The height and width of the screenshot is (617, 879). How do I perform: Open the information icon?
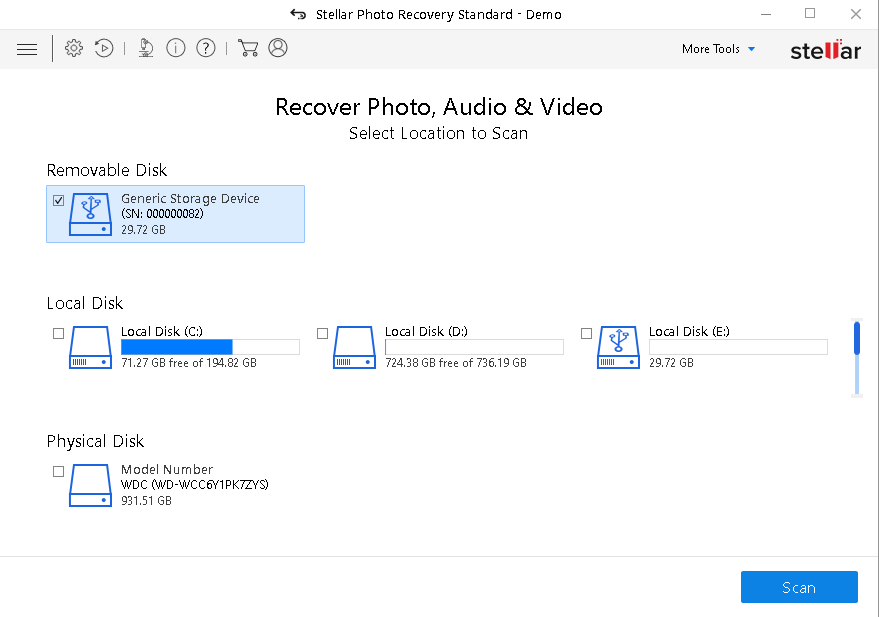click(x=175, y=48)
